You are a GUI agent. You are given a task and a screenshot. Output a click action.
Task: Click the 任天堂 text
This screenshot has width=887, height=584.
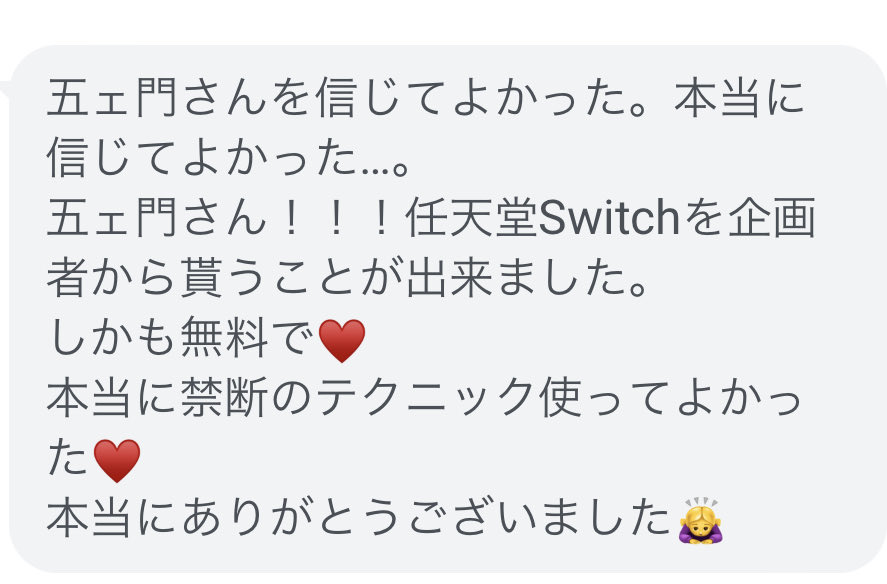coord(471,218)
